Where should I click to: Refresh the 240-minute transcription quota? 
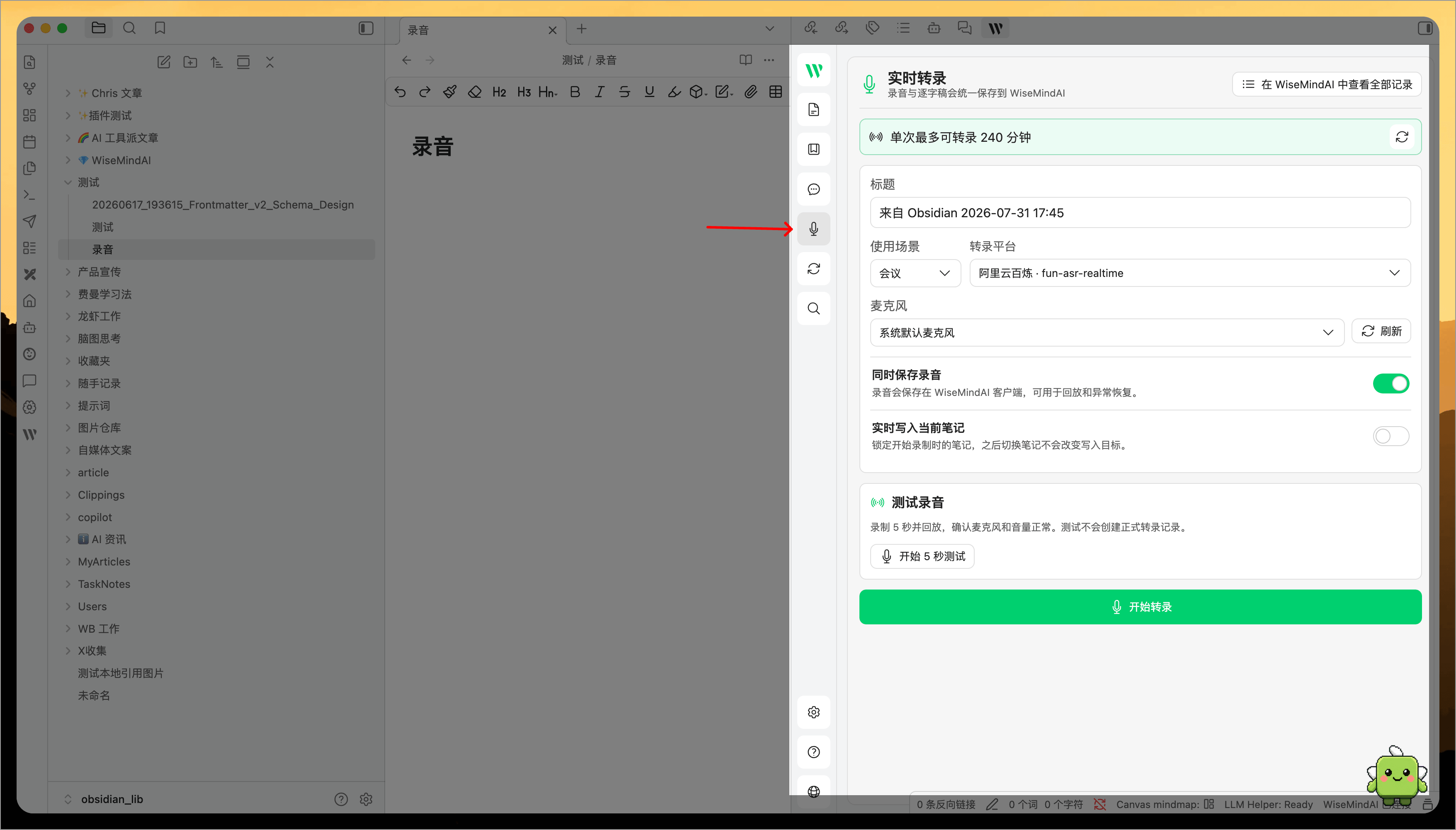1402,137
